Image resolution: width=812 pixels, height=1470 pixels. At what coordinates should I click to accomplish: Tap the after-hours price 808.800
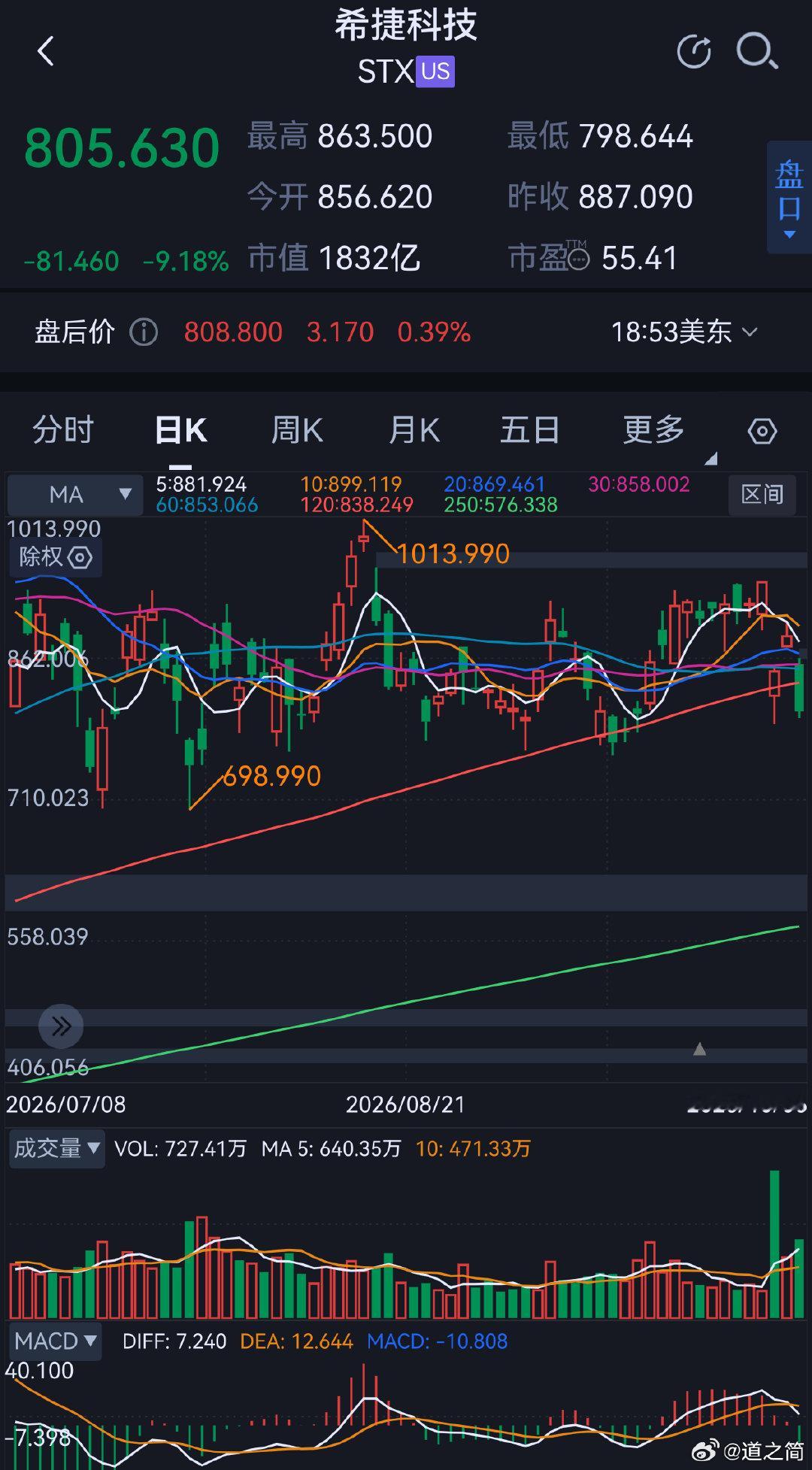click(x=233, y=332)
